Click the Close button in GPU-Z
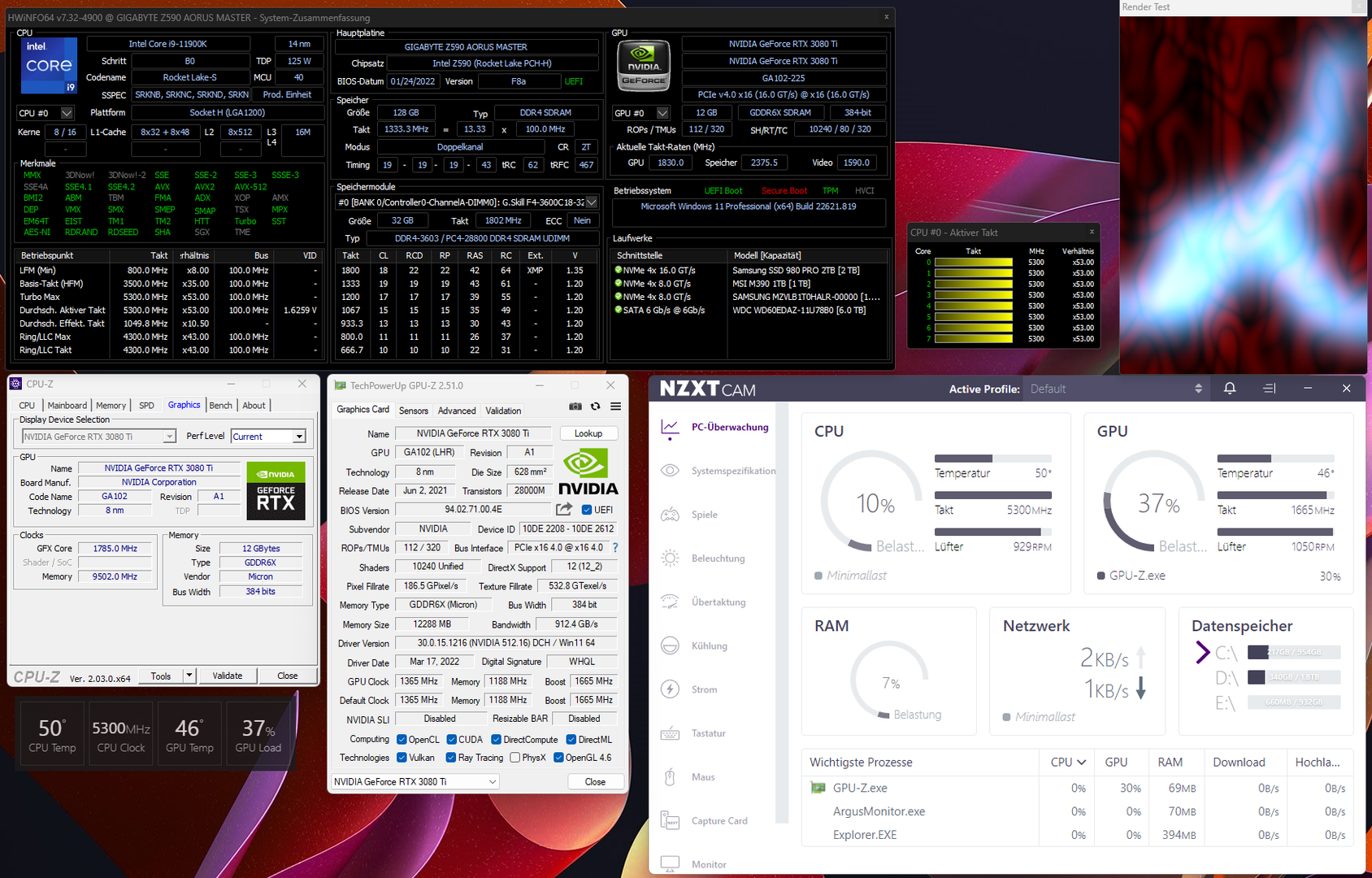 pos(595,781)
